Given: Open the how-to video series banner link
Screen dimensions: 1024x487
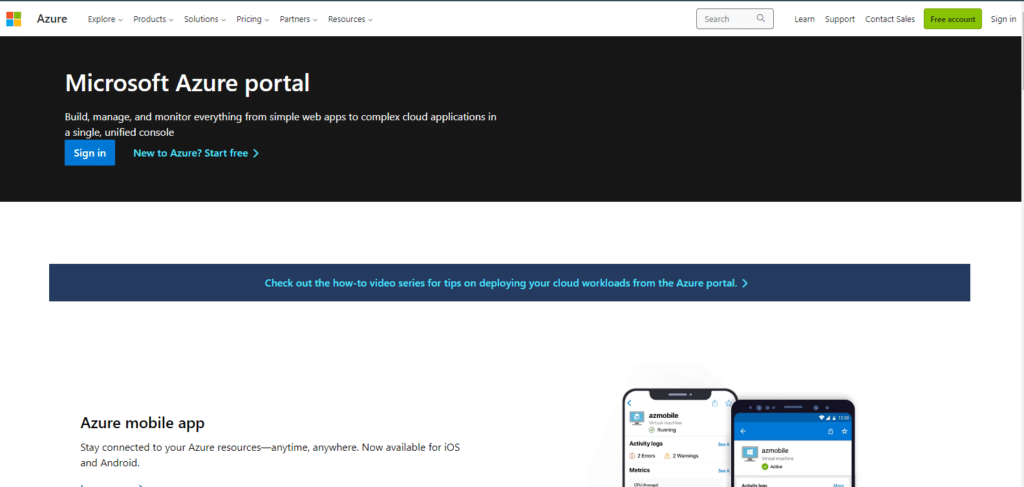Looking at the screenshot, I should click(x=506, y=283).
